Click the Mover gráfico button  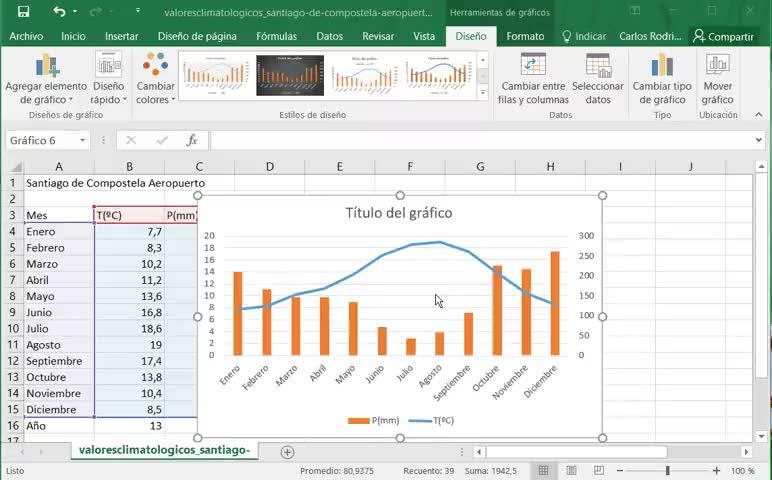pyautogui.click(x=717, y=79)
